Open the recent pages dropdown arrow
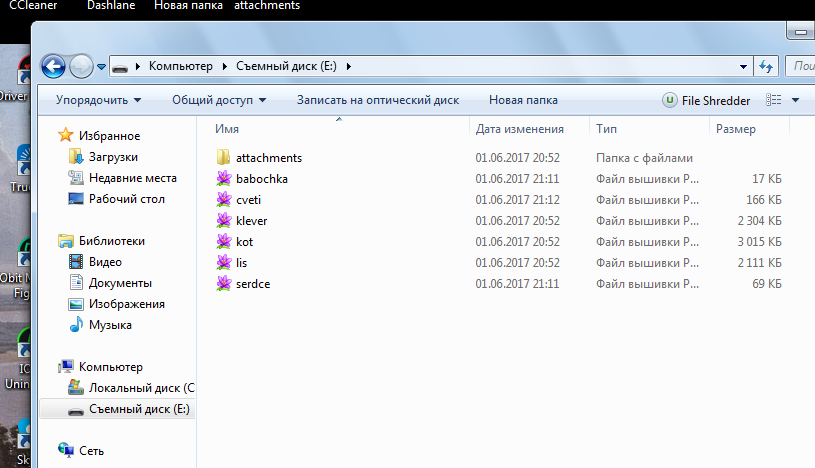The height and width of the screenshot is (468, 815). point(101,67)
